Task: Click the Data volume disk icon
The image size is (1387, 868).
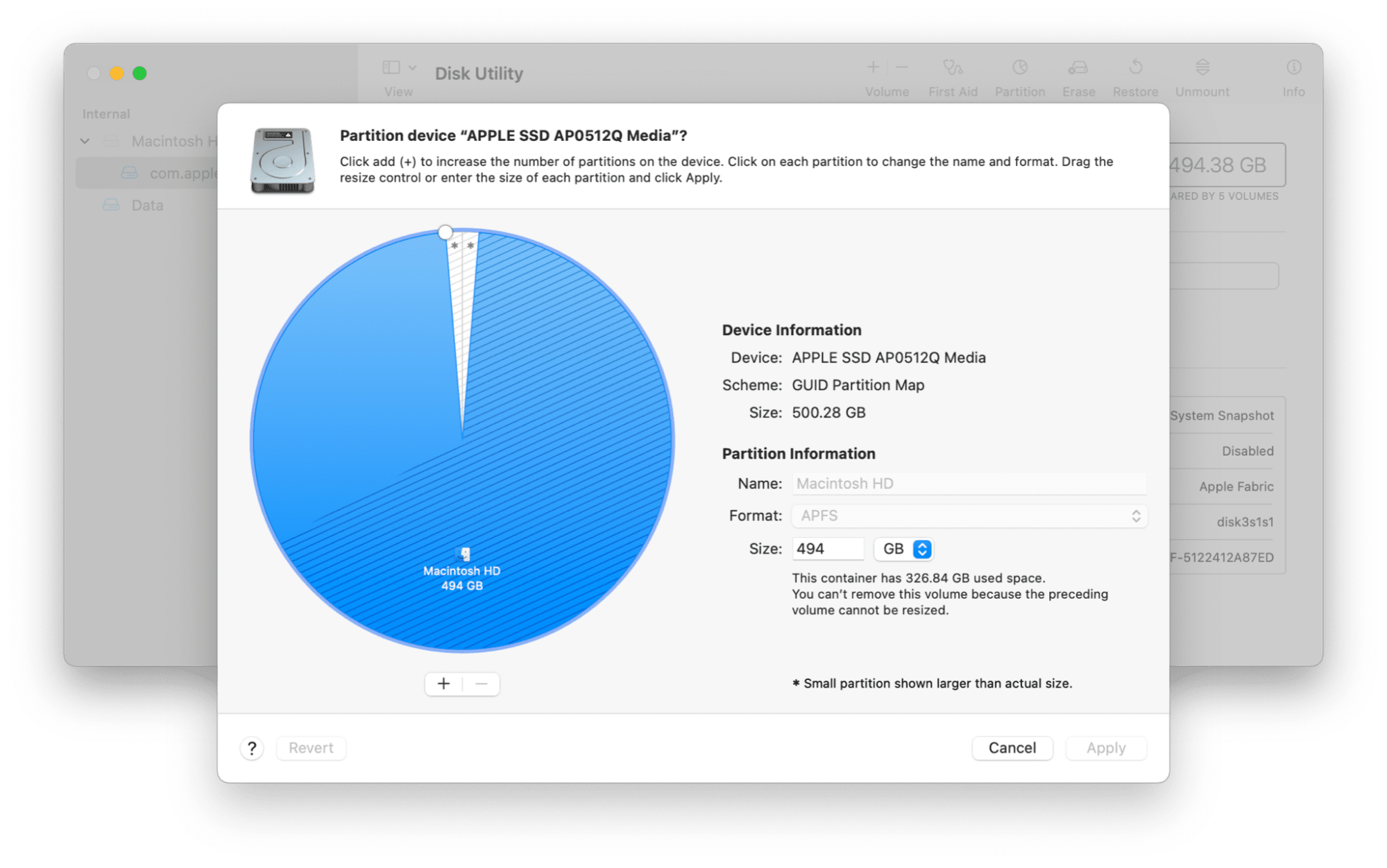Action: [111, 205]
